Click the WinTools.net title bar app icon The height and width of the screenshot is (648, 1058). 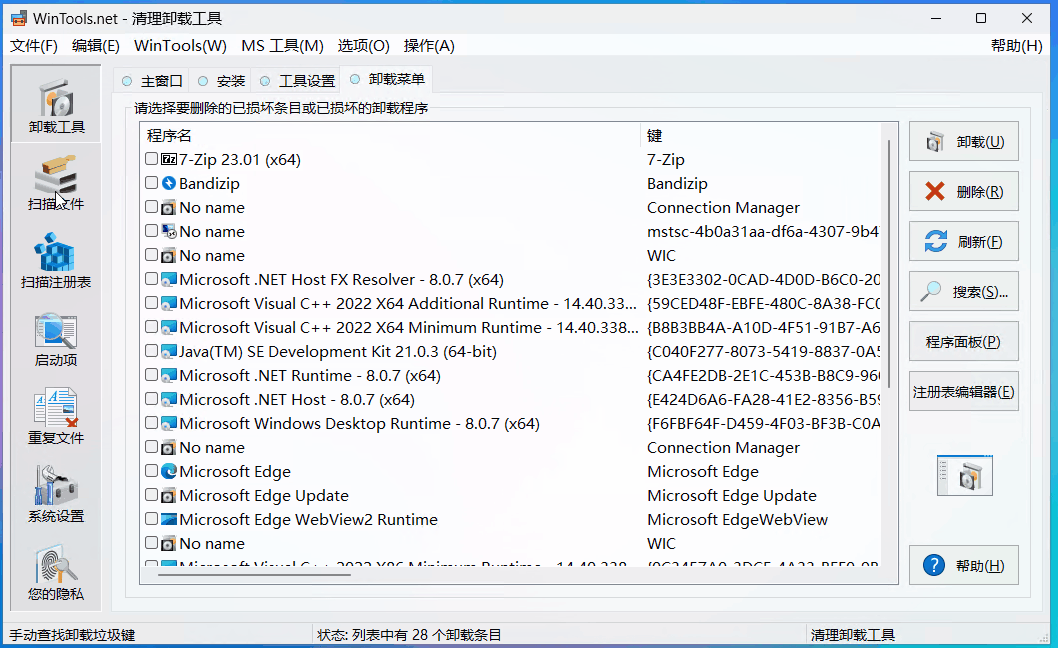click(19, 18)
